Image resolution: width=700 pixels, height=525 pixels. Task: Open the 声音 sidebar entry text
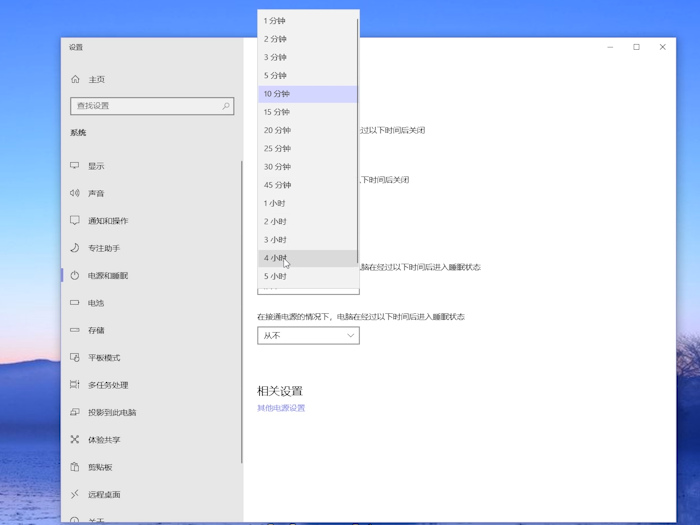96,193
